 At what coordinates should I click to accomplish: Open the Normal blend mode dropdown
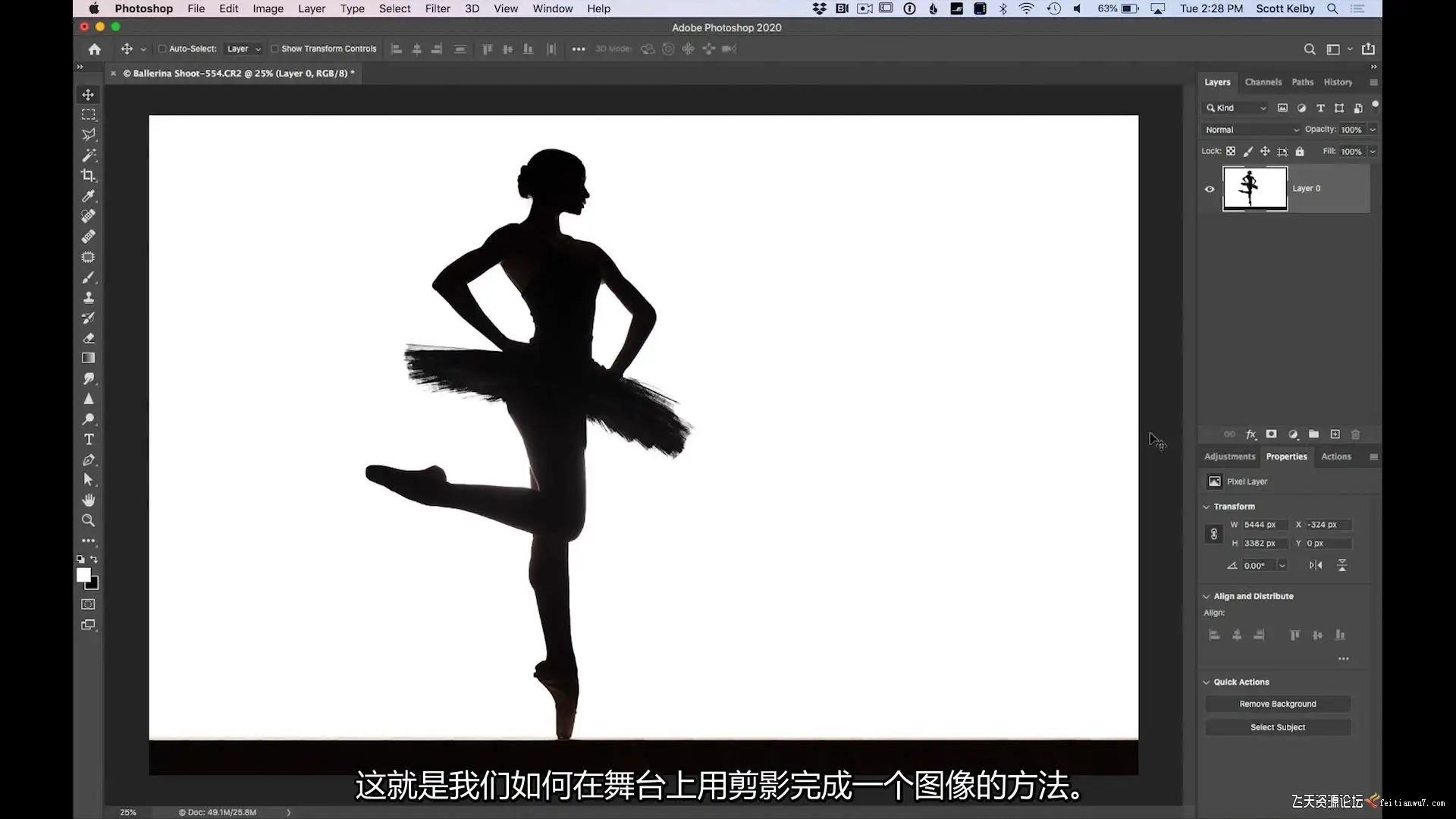[x=1251, y=130]
